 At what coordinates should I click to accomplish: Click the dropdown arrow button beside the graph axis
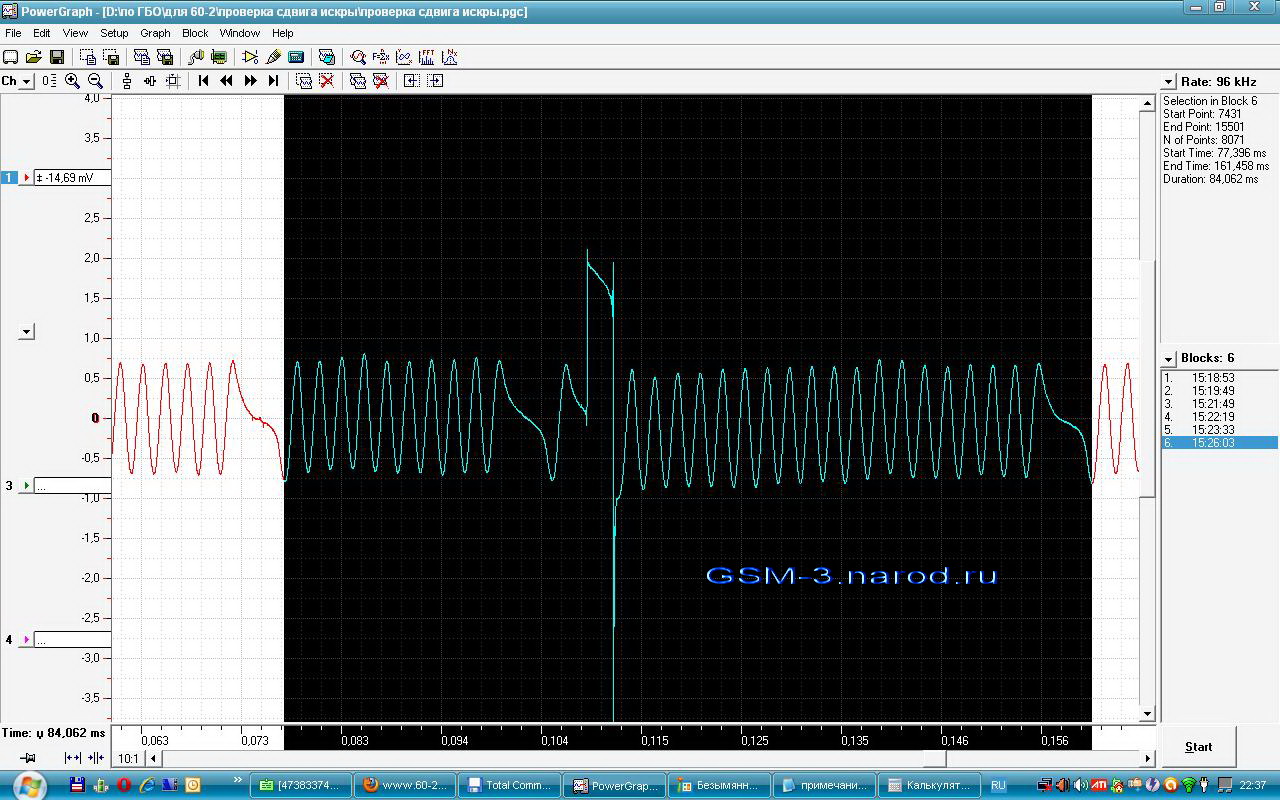[x=27, y=332]
